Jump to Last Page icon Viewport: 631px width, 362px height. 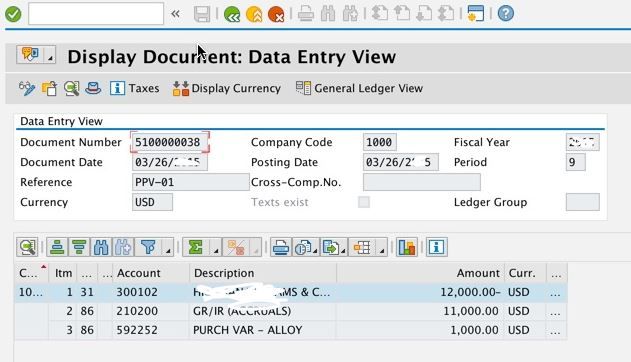(446, 14)
